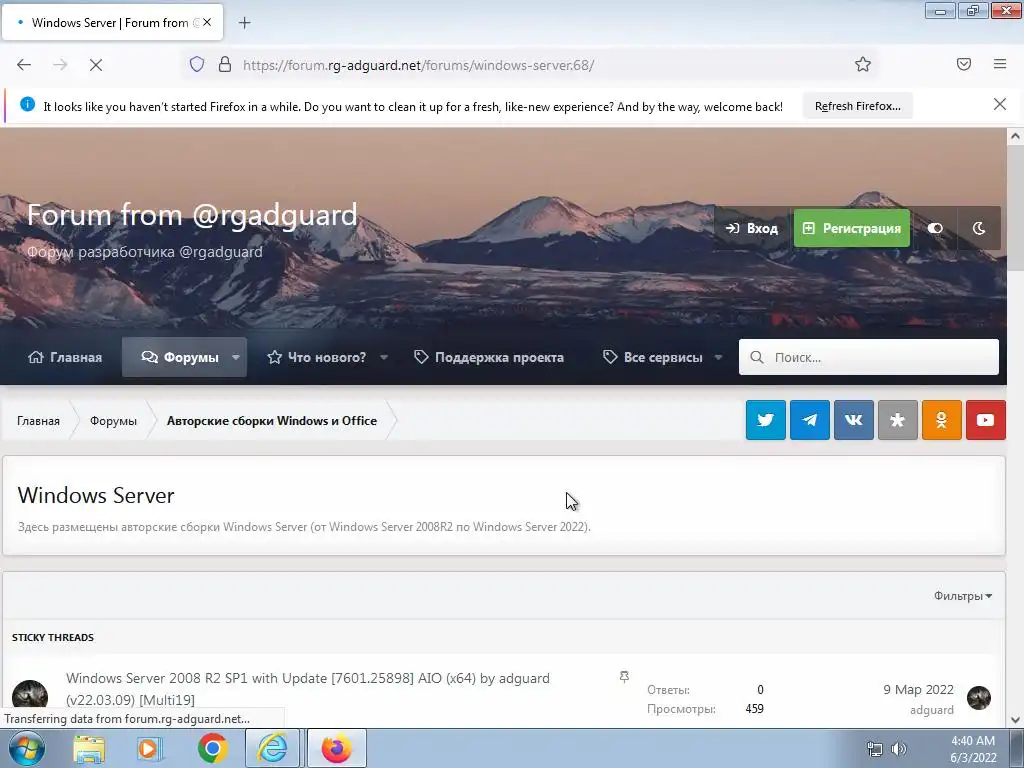
Task: Go back to the previous page
Action: click(x=24, y=65)
